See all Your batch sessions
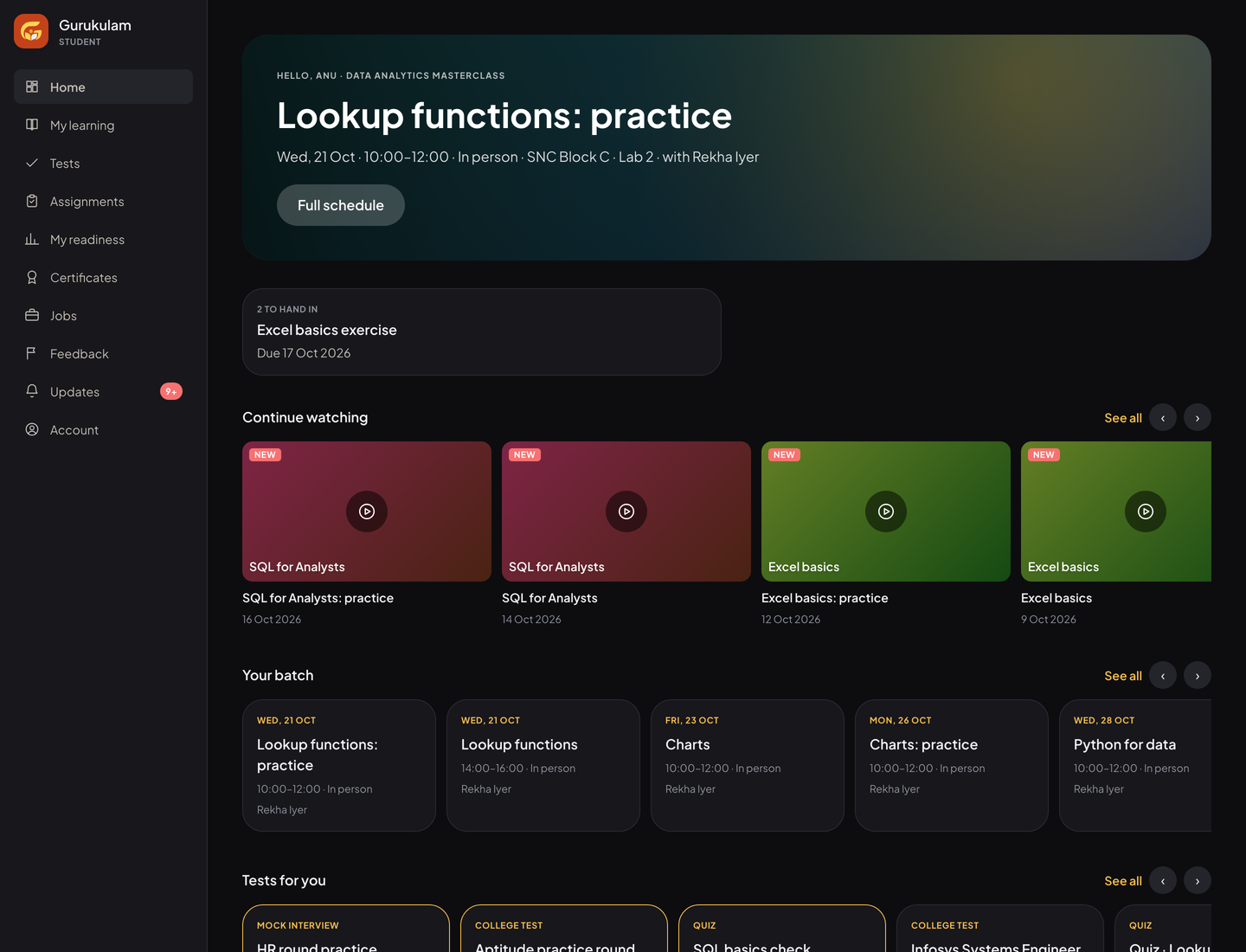The height and width of the screenshot is (952, 1246). point(1123,676)
